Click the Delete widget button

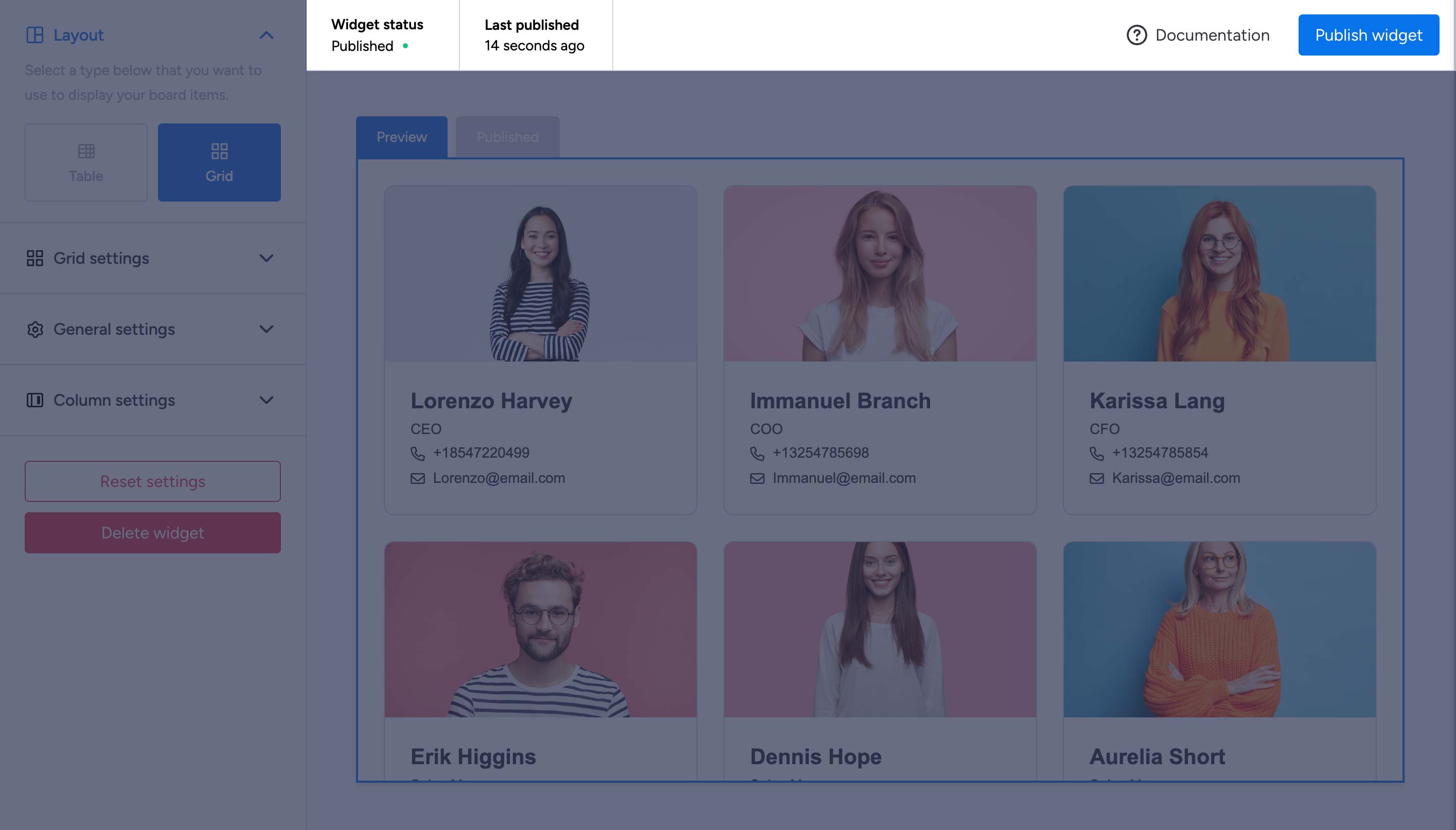tap(152, 532)
